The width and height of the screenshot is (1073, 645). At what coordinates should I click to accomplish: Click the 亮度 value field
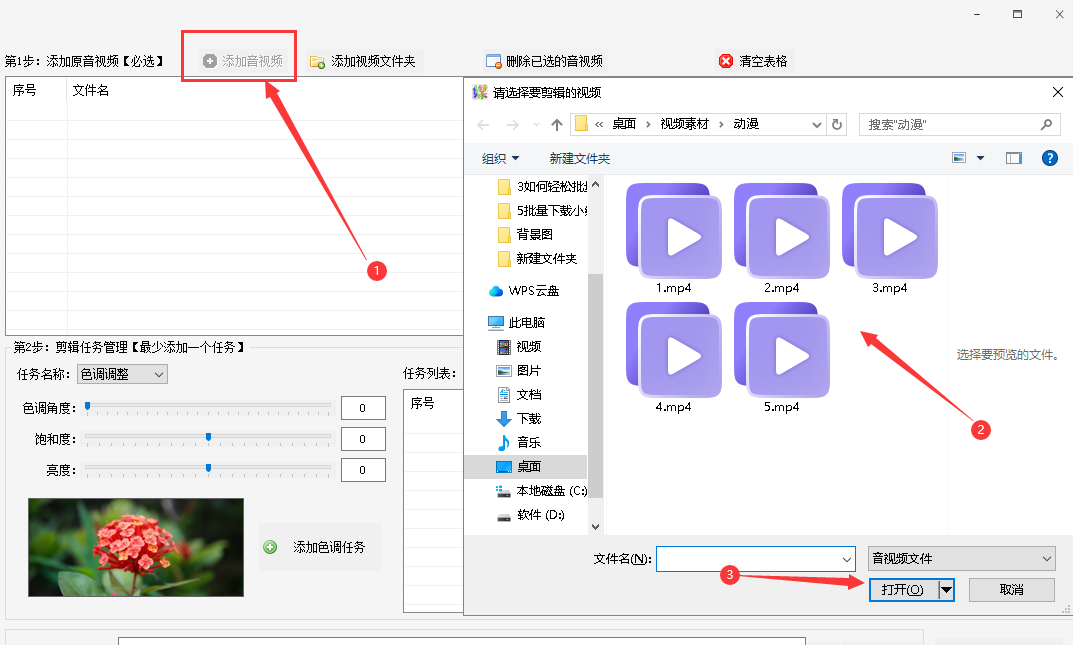[363, 470]
